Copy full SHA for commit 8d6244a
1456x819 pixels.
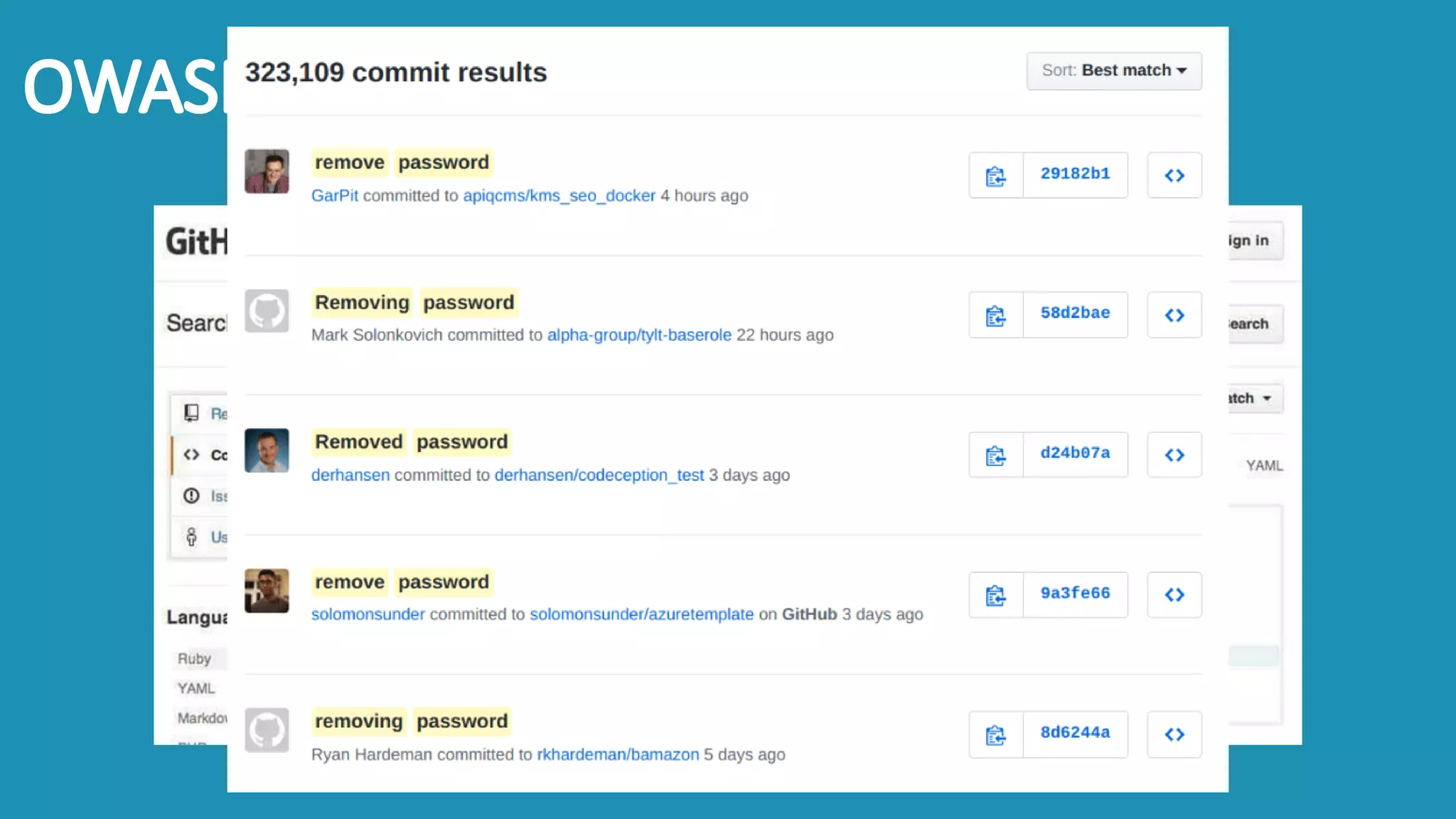point(995,734)
